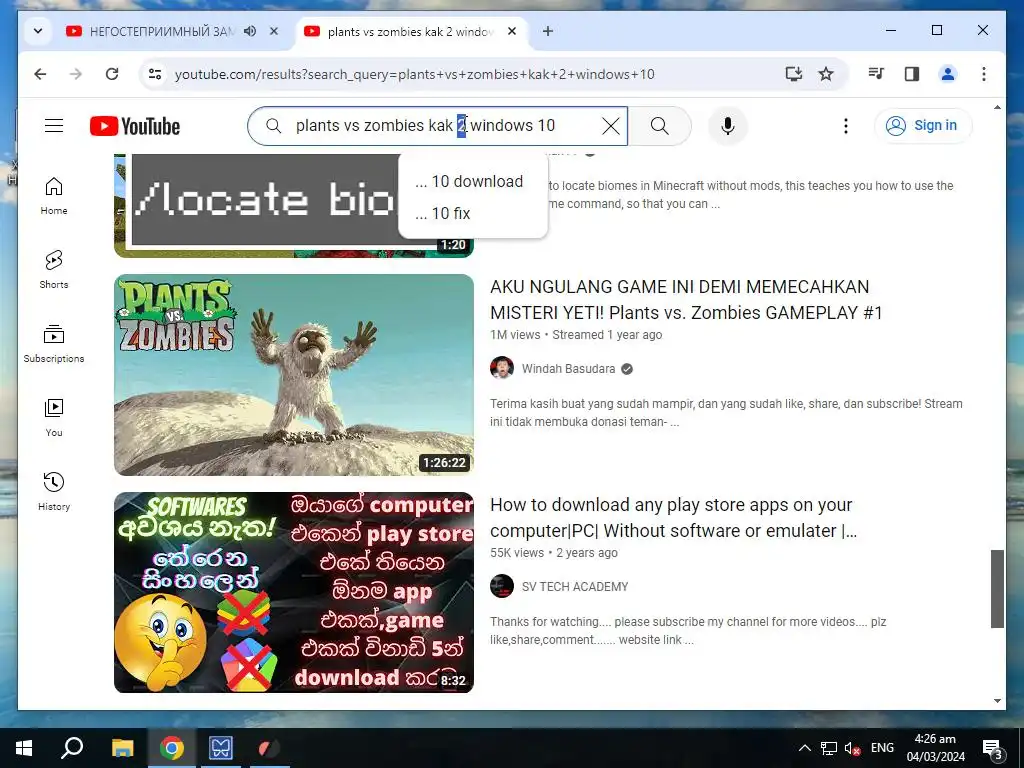This screenshot has width=1024, height=768.
Task: Open the play store apps video thumbnail
Action: click(x=294, y=592)
